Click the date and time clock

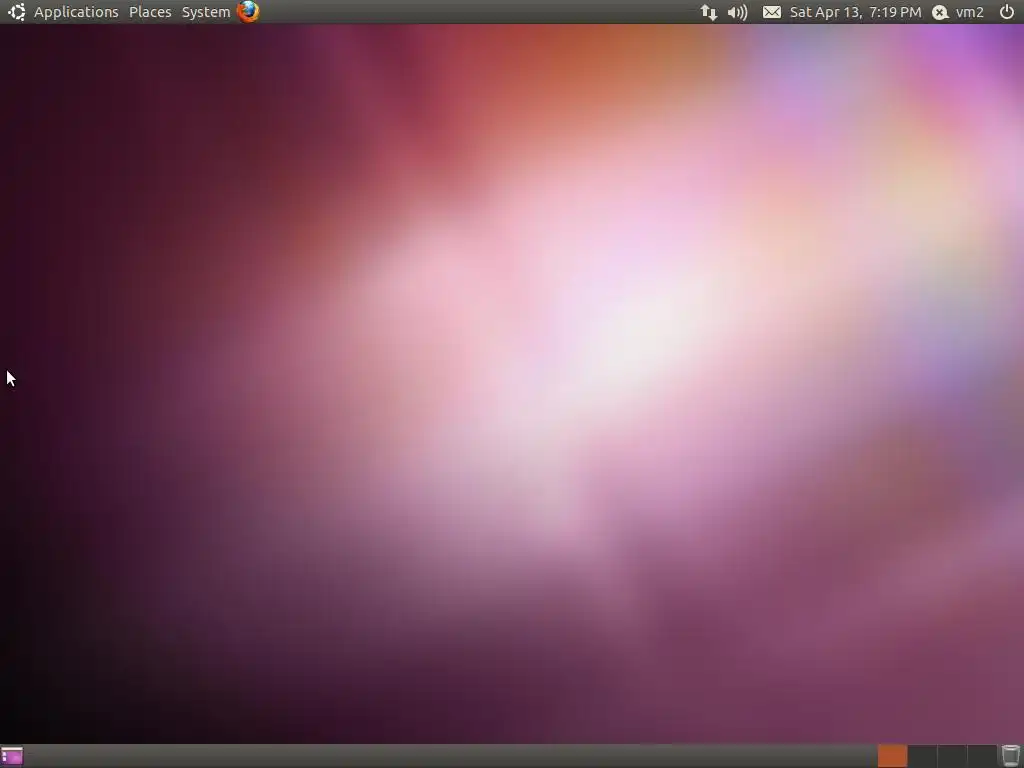coord(856,12)
